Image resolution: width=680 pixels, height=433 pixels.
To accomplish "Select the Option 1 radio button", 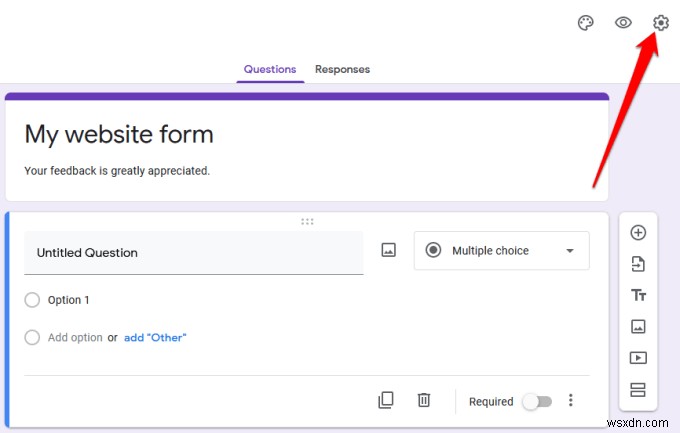I will pos(32,300).
